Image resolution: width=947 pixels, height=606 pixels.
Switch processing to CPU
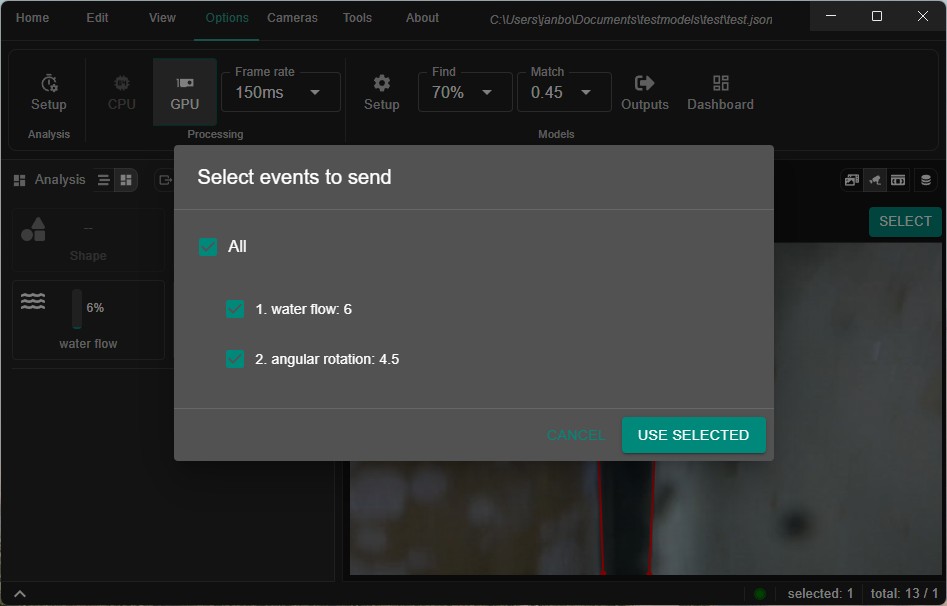(121, 92)
